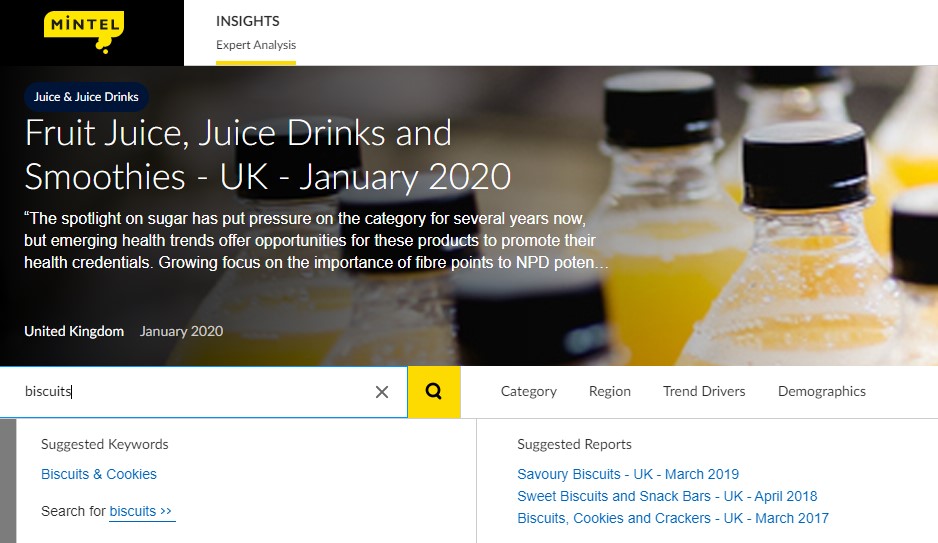Open the Insights Expert Analysis tab
Screen dimensions: 938x543
(256, 32)
